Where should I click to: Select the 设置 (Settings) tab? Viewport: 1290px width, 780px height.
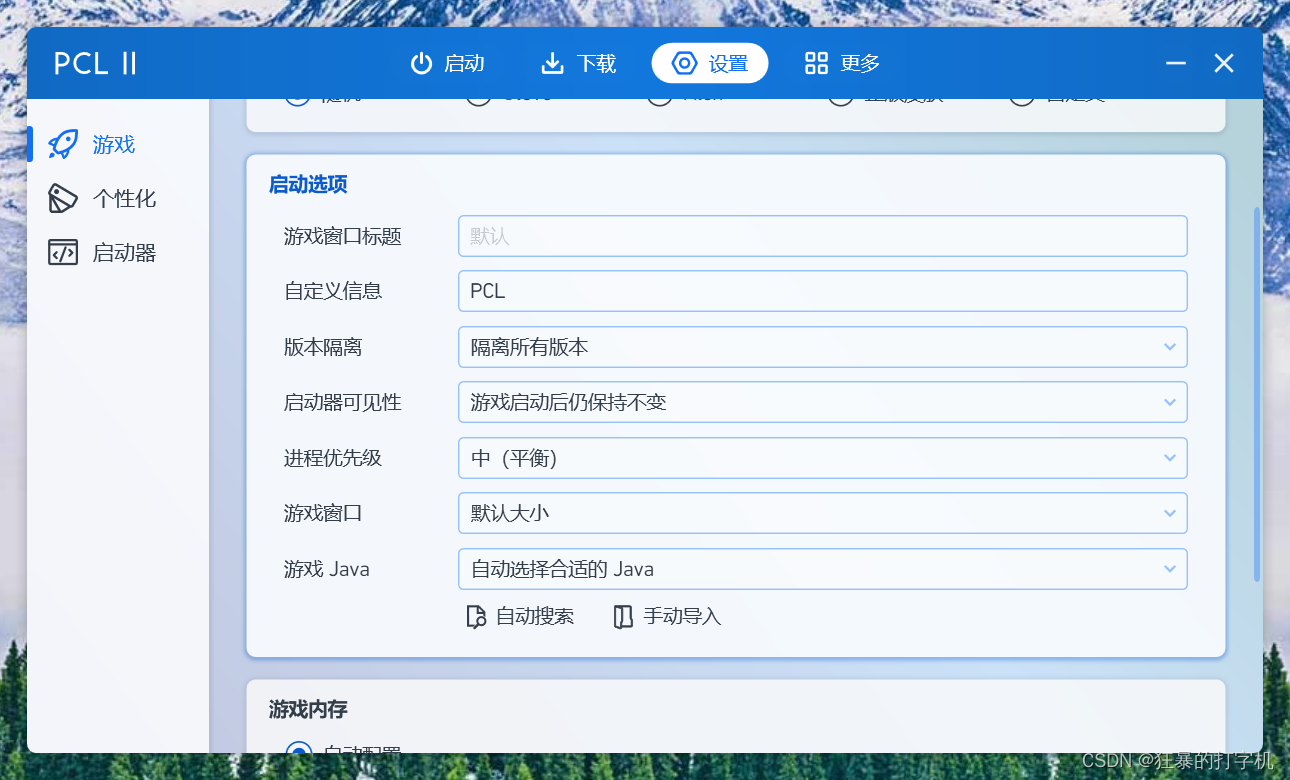(710, 63)
